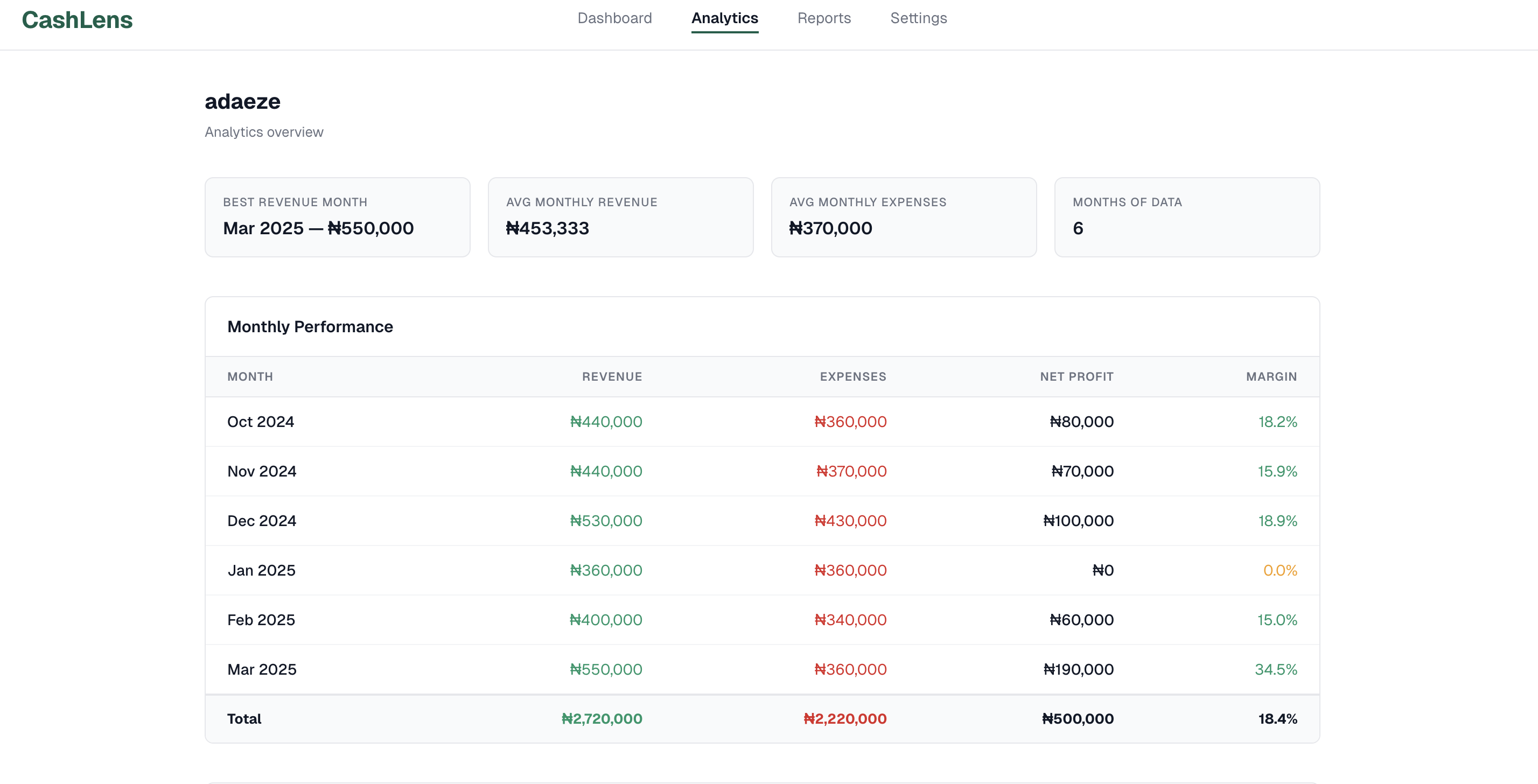
Task: Click Jan 2025 margin value 0.0%
Action: (x=1280, y=570)
